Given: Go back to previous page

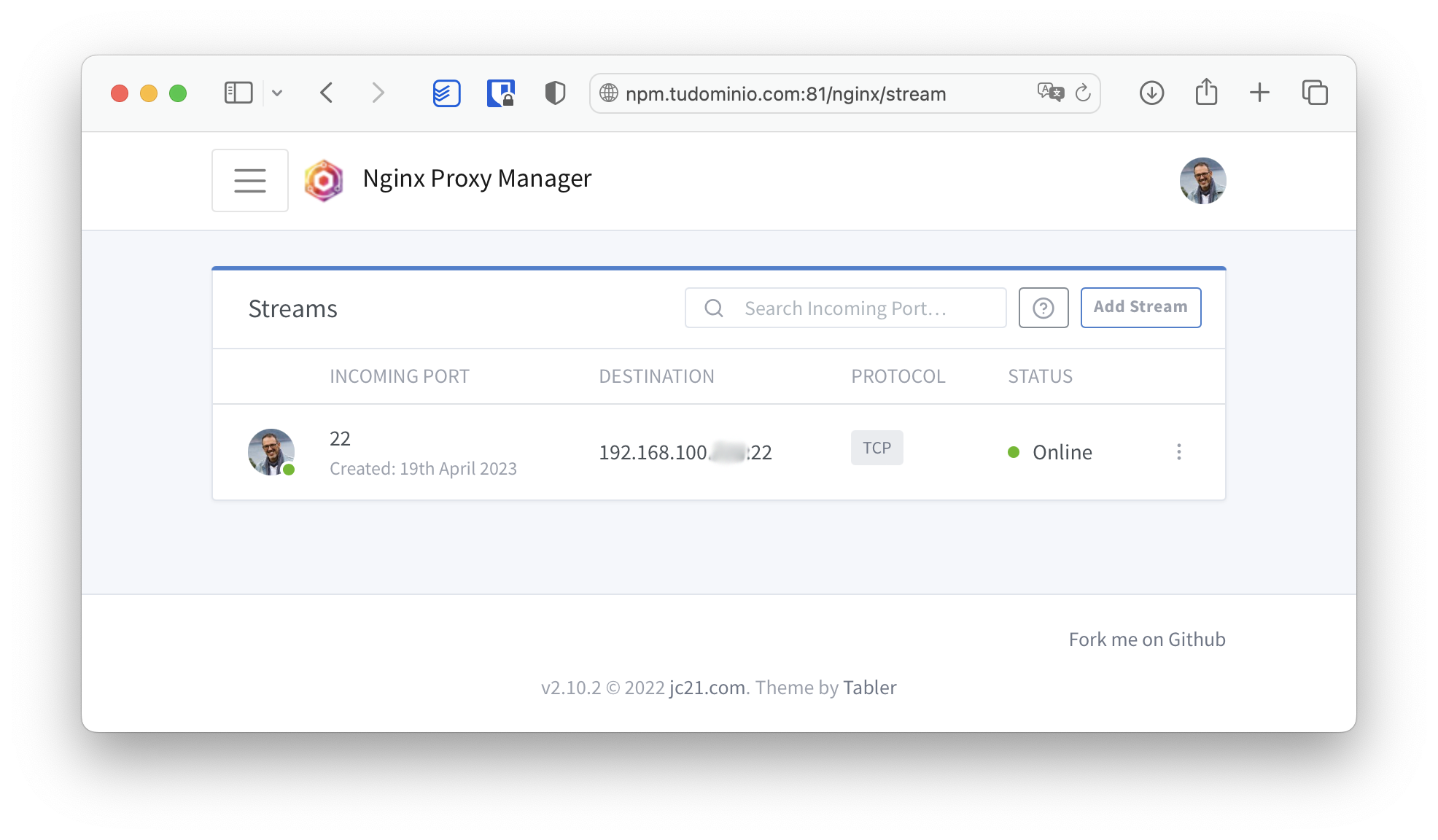Looking at the screenshot, I should click(x=327, y=93).
